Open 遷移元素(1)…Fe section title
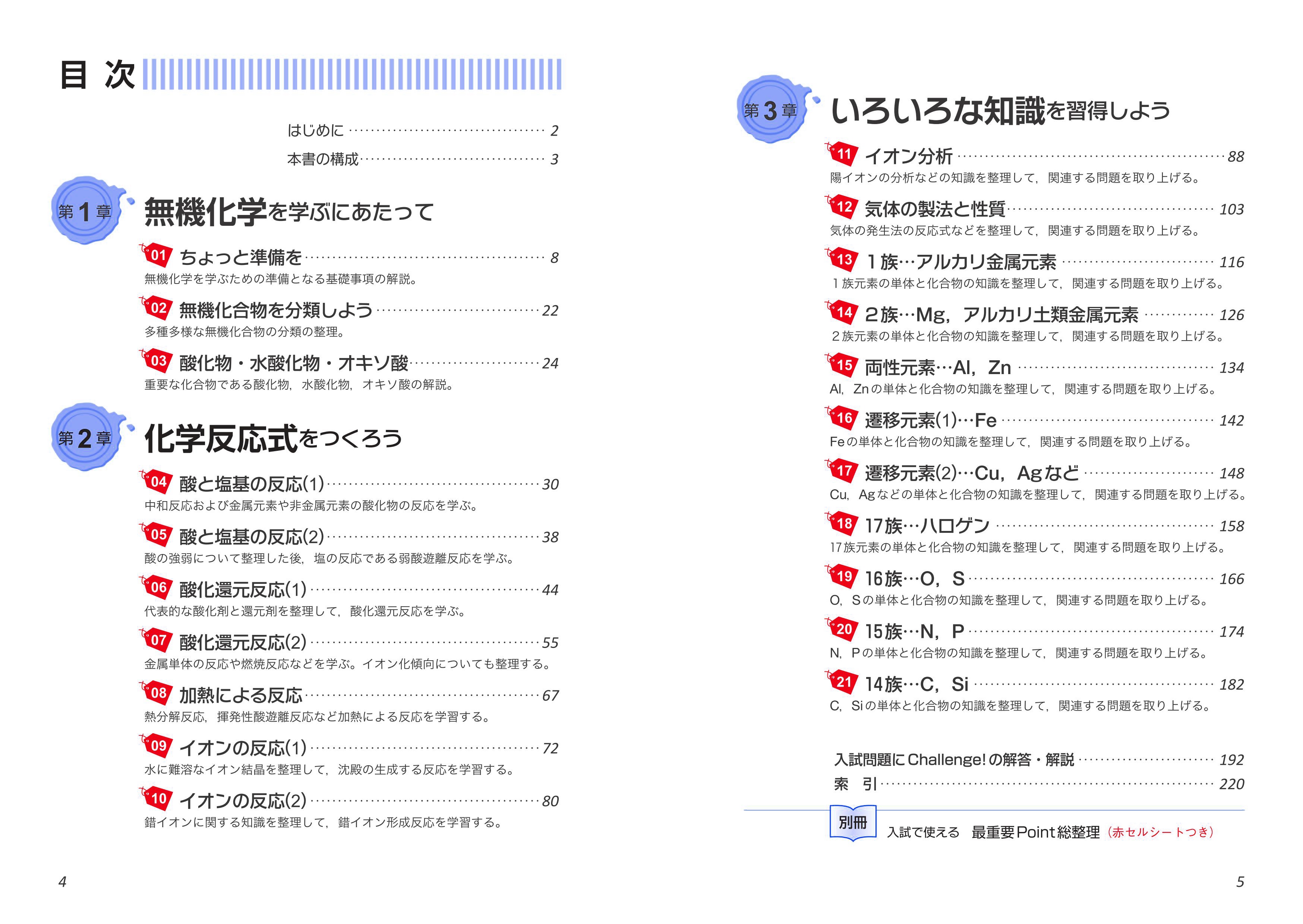1303x924 pixels. coord(931,421)
